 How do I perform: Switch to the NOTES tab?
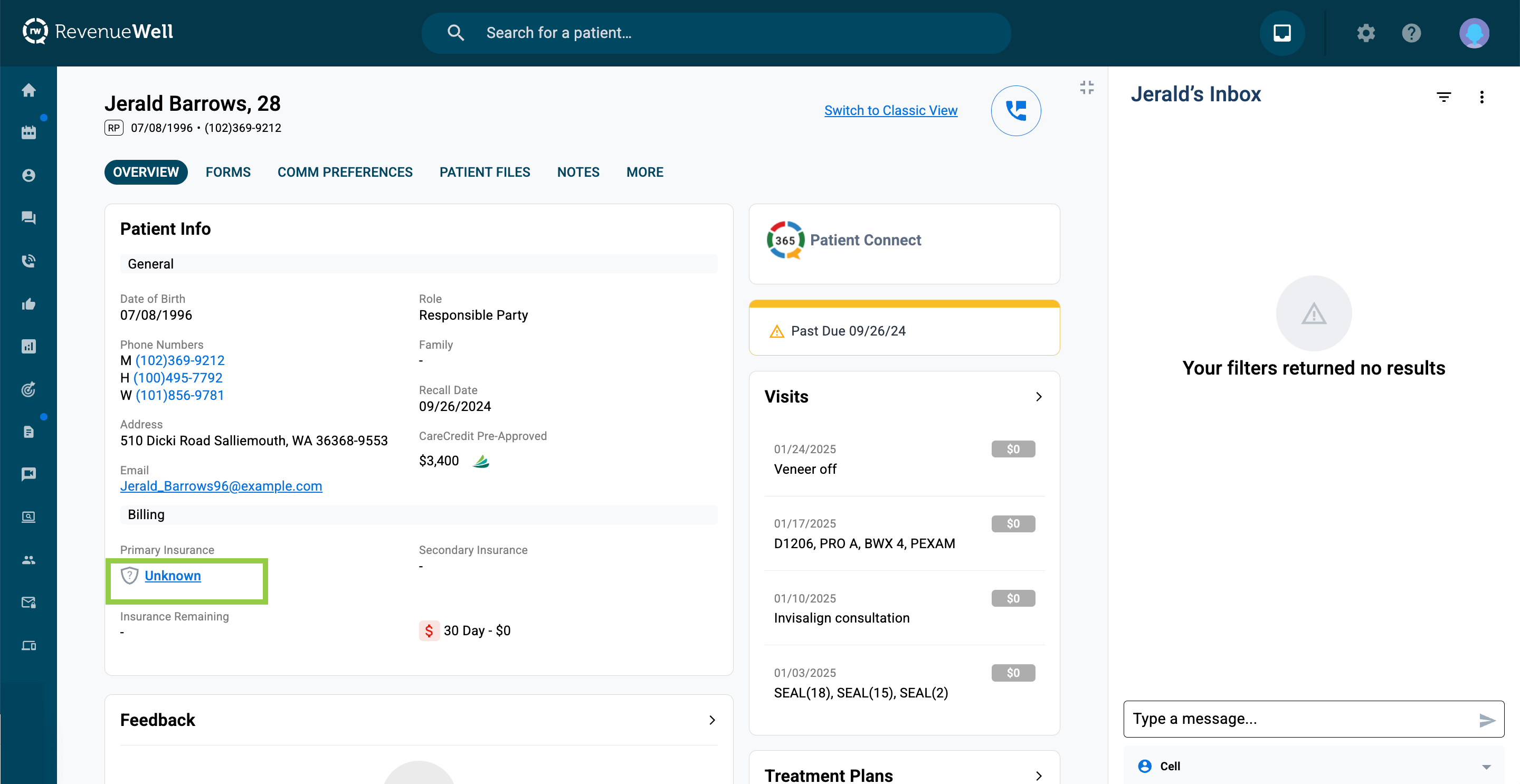pyautogui.click(x=578, y=172)
